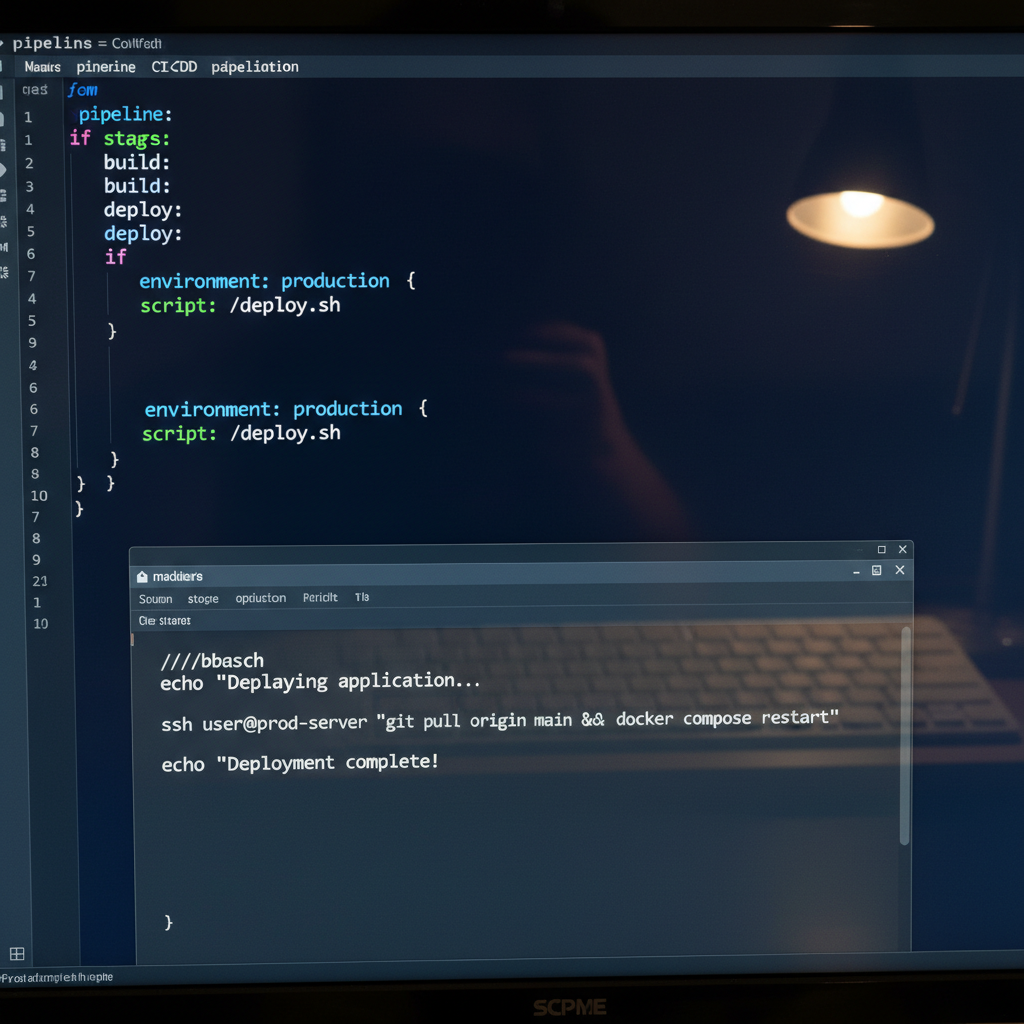Click the home icon beside maddiers
The height and width of the screenshot is (1024, 1024).
[x=142, y=577]
